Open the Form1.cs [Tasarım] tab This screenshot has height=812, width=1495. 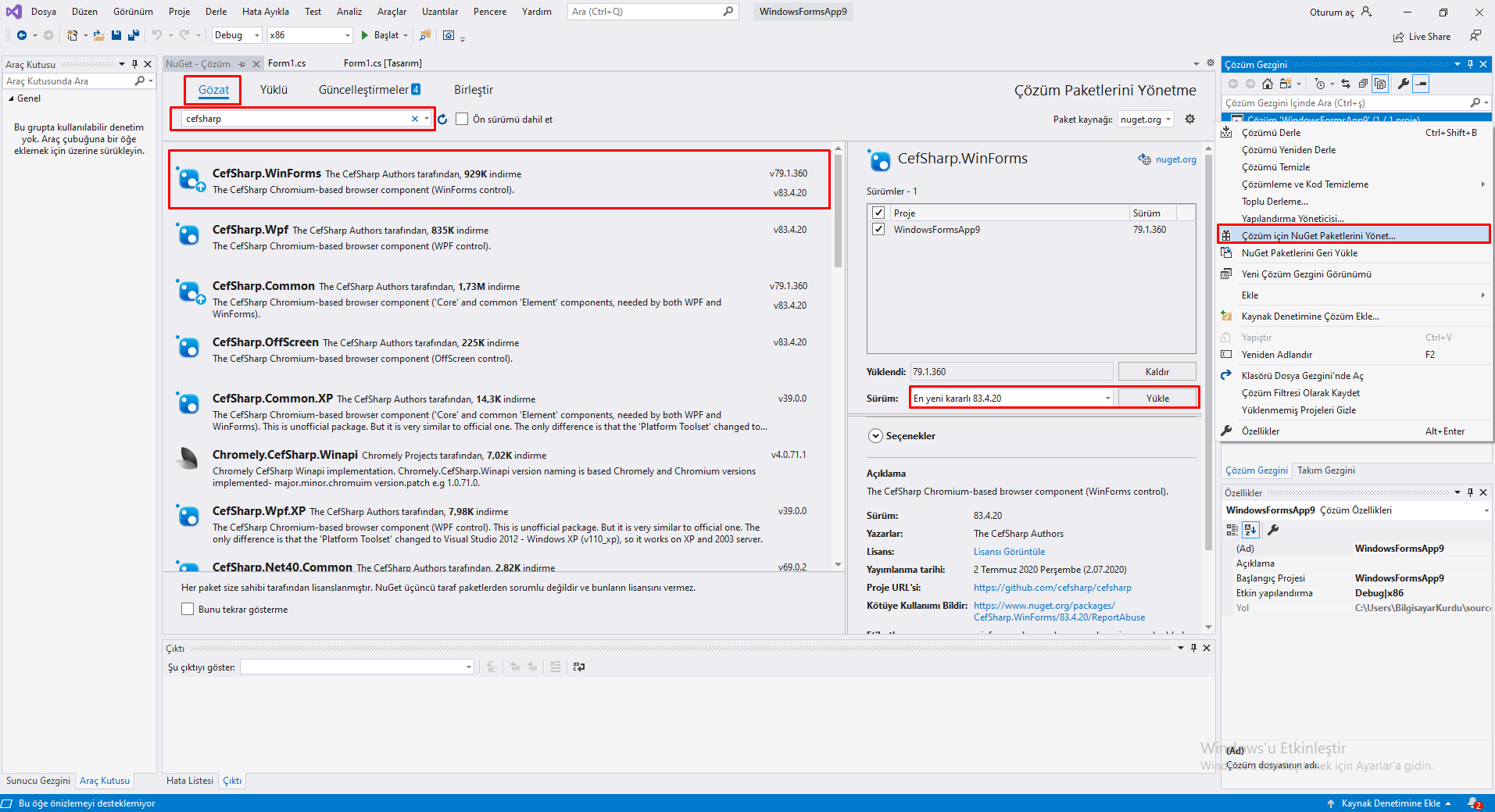[383, 63]
